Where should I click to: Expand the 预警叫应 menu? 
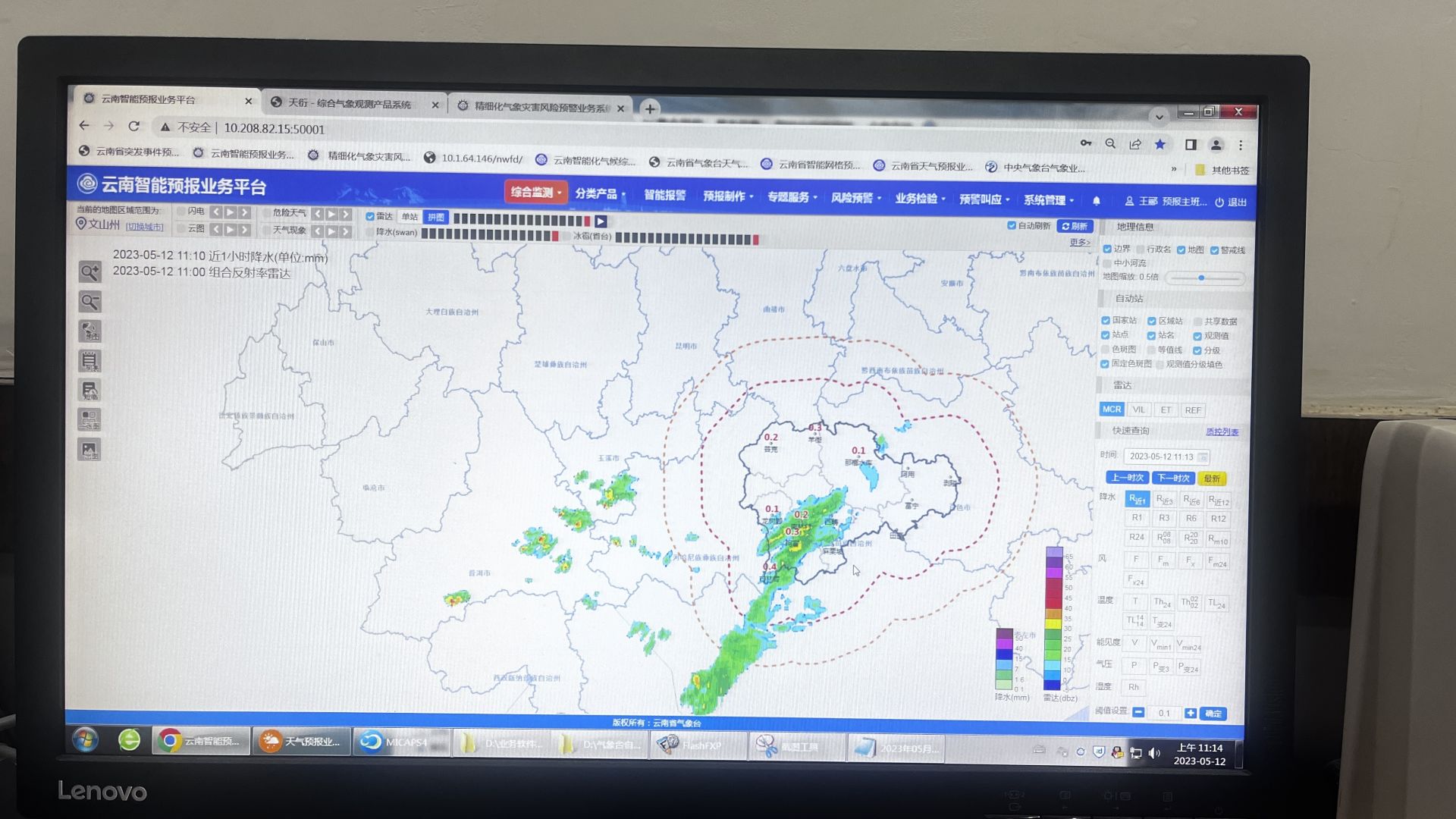coord(984,199)
